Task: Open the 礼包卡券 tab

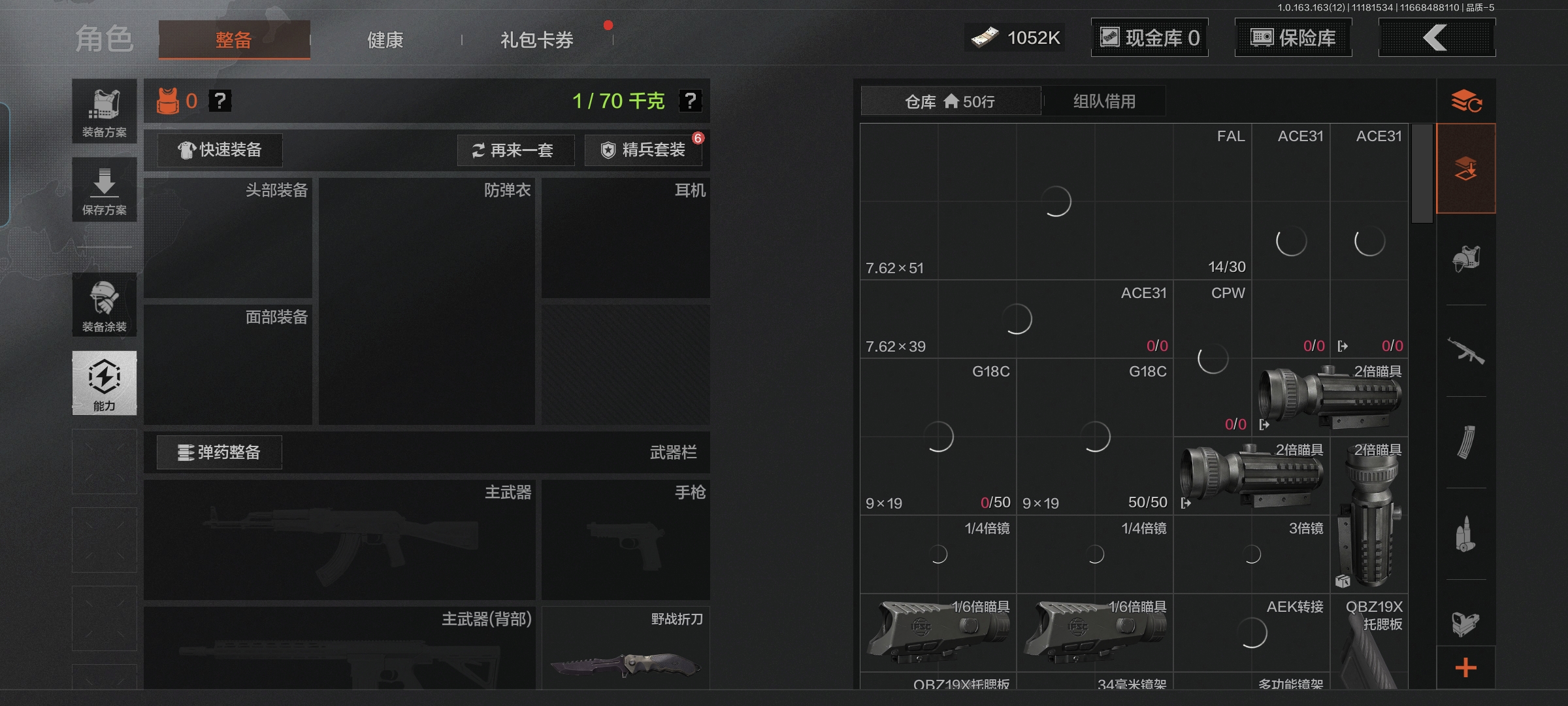Action: click(537, 40)
